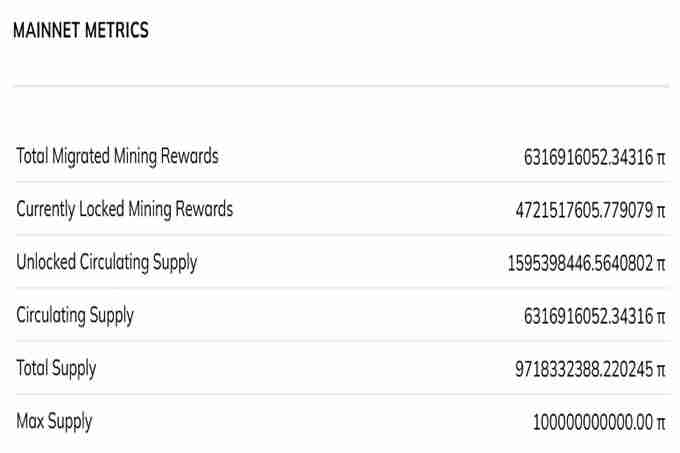Select the π symbol beside Unlocked Circulating Supply
The height and width of the screenshot is (453, 680).
660,264
